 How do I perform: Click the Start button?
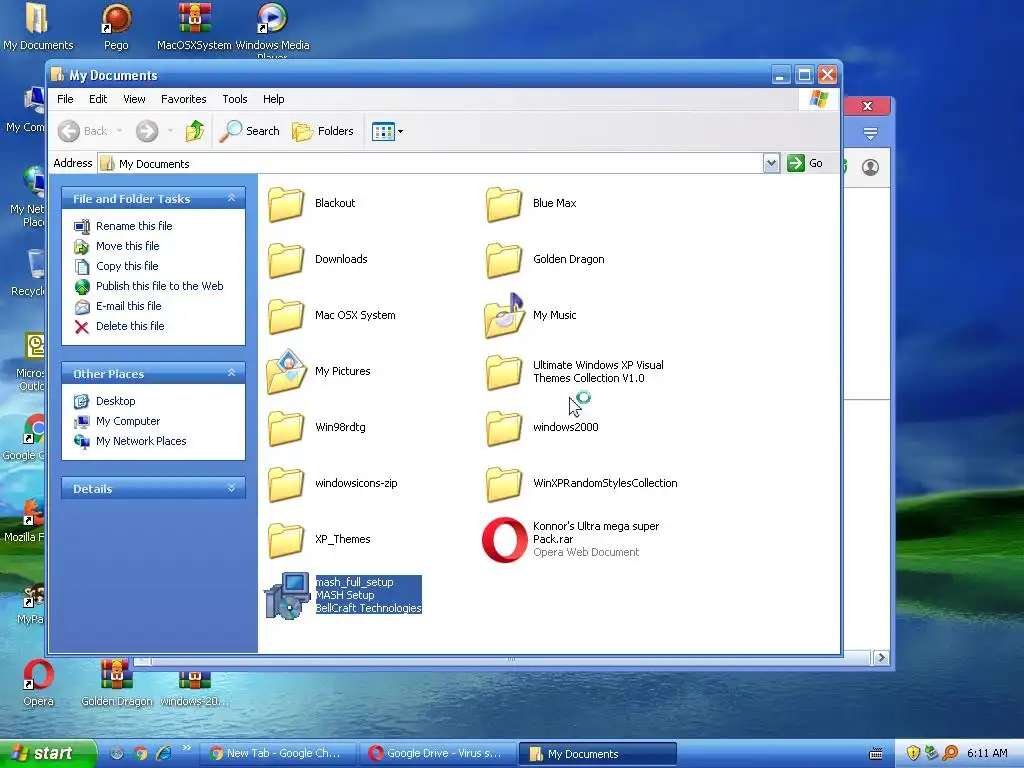(x=47, y=753)
